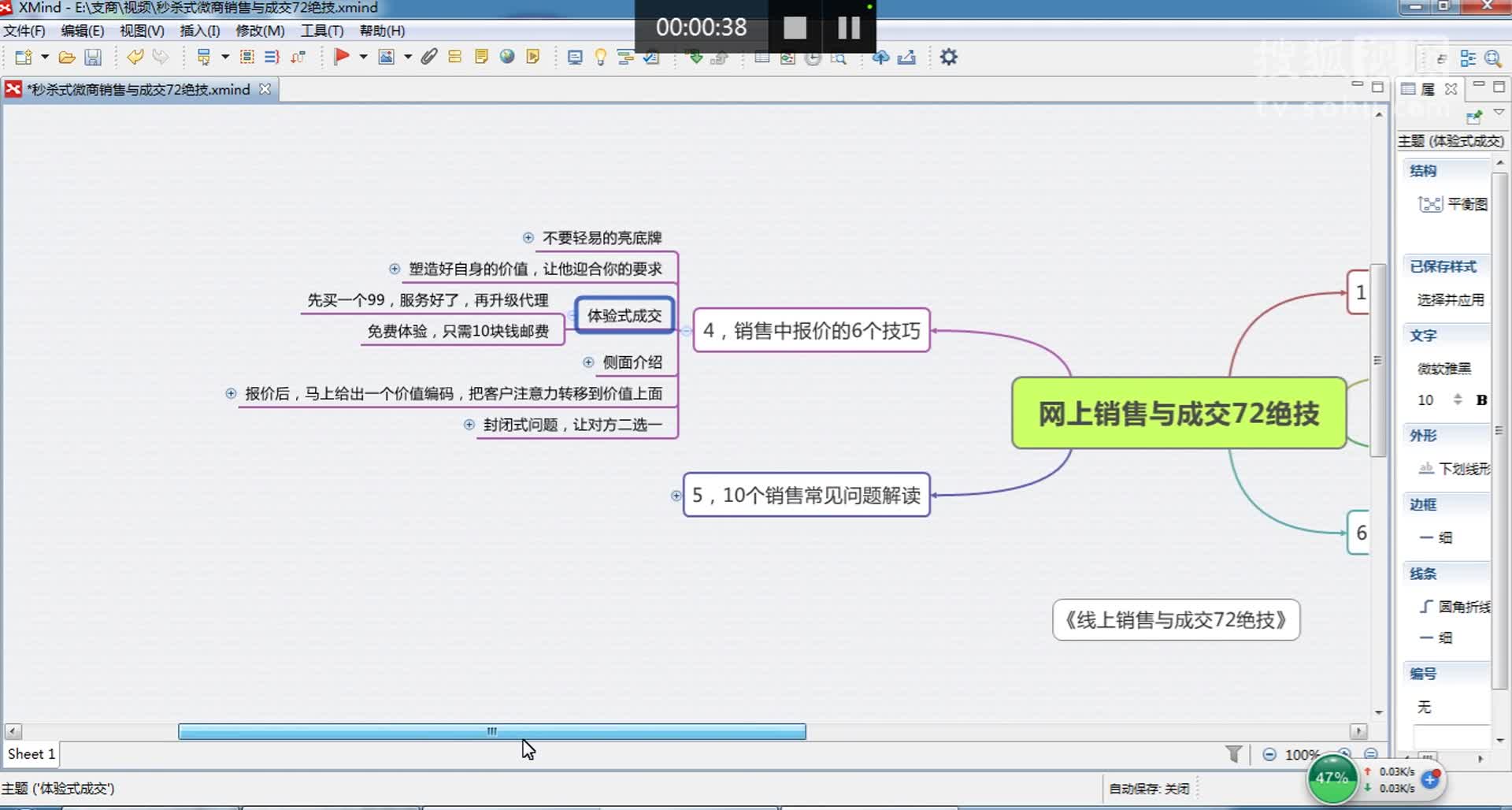Start presentation mode with the monitor icon
This screenshot has width=1512, height=810.
pyautogui.click(x=574, y=57)
